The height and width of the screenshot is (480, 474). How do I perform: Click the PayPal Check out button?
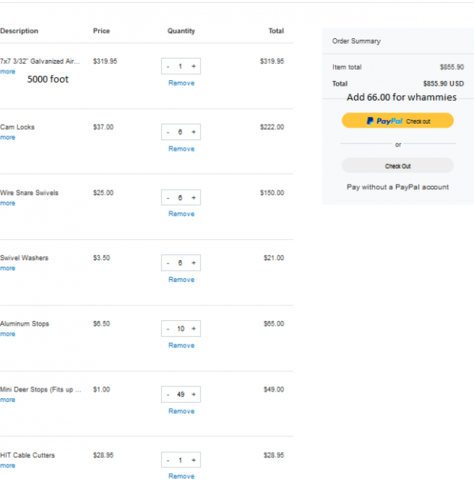coord(398,121)
